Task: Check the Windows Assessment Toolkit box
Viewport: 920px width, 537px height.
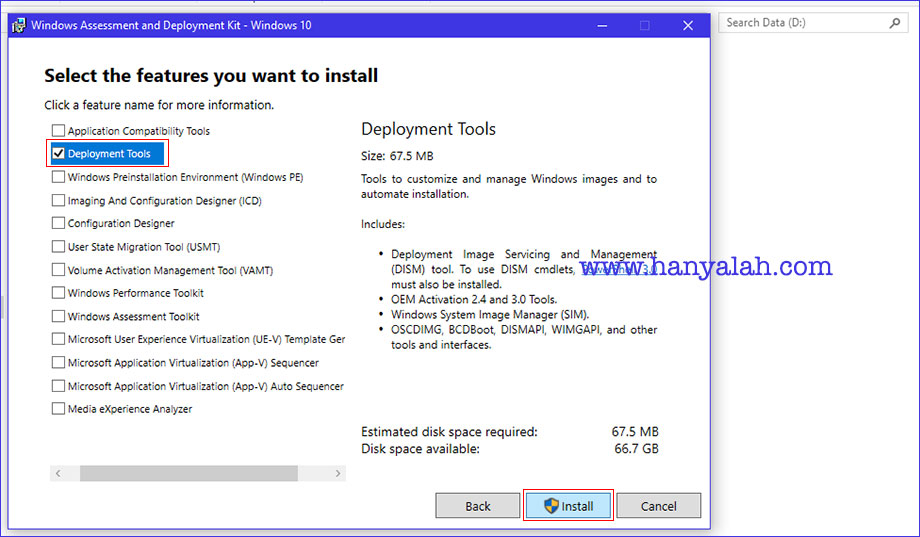Action: 58,316
